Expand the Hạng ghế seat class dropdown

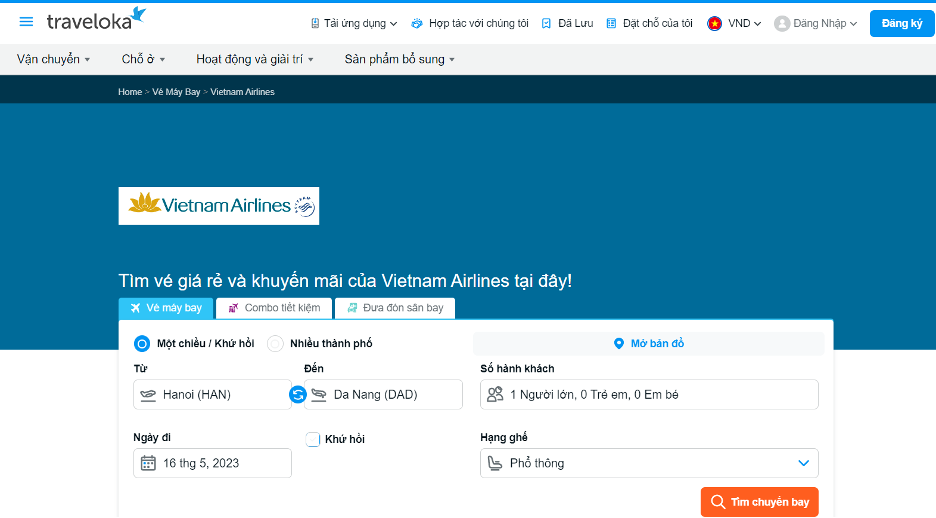(803, 463)
